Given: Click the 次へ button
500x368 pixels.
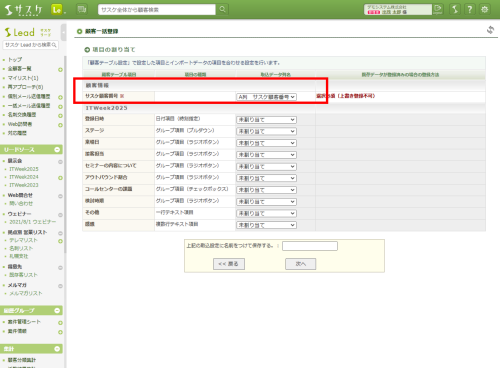Looking at the screenshot, I should pos(300,264).
